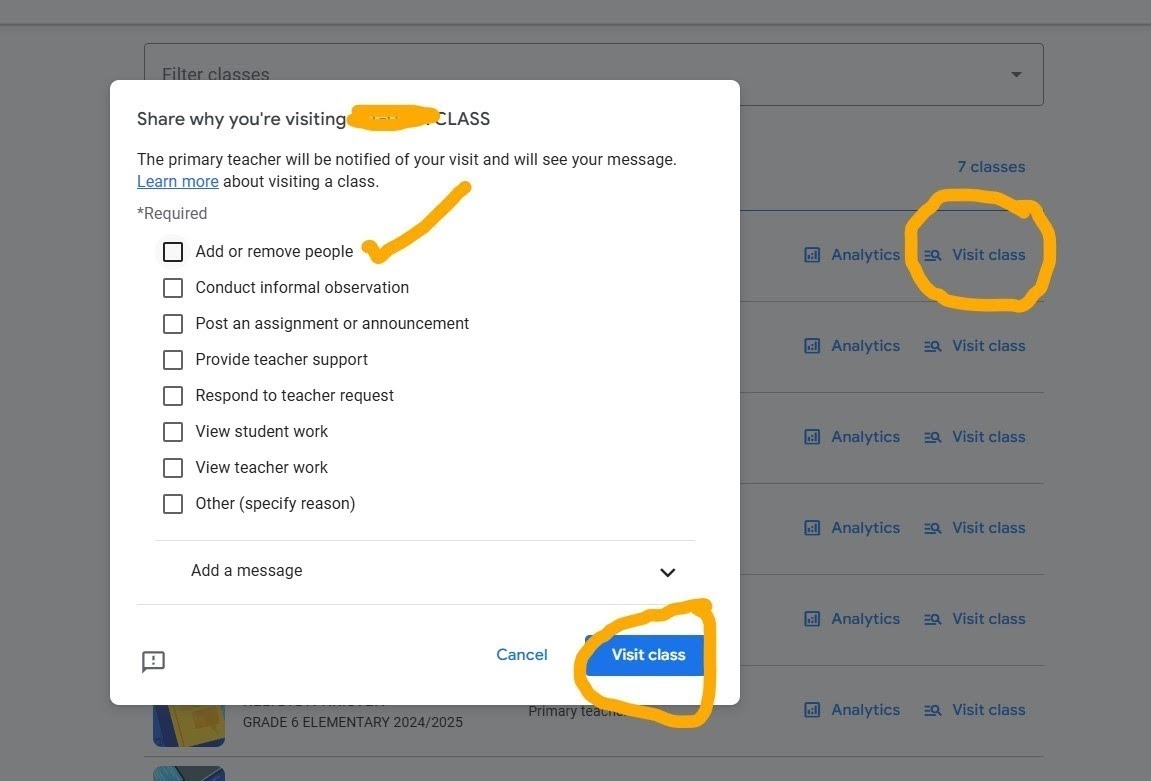The image size is (1151, 781).
Task: Click the 7 classes count label
Action: tap(991, 166)
